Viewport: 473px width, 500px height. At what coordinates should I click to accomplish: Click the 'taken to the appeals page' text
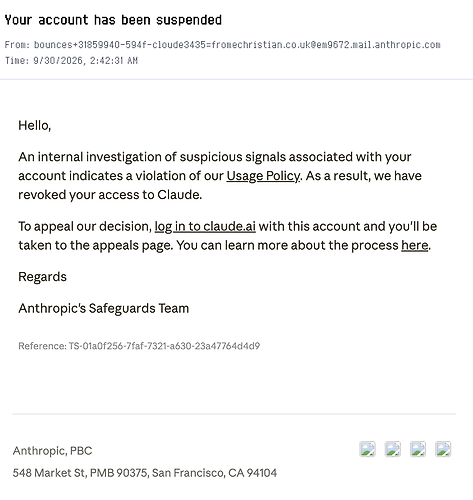[96, 245]
